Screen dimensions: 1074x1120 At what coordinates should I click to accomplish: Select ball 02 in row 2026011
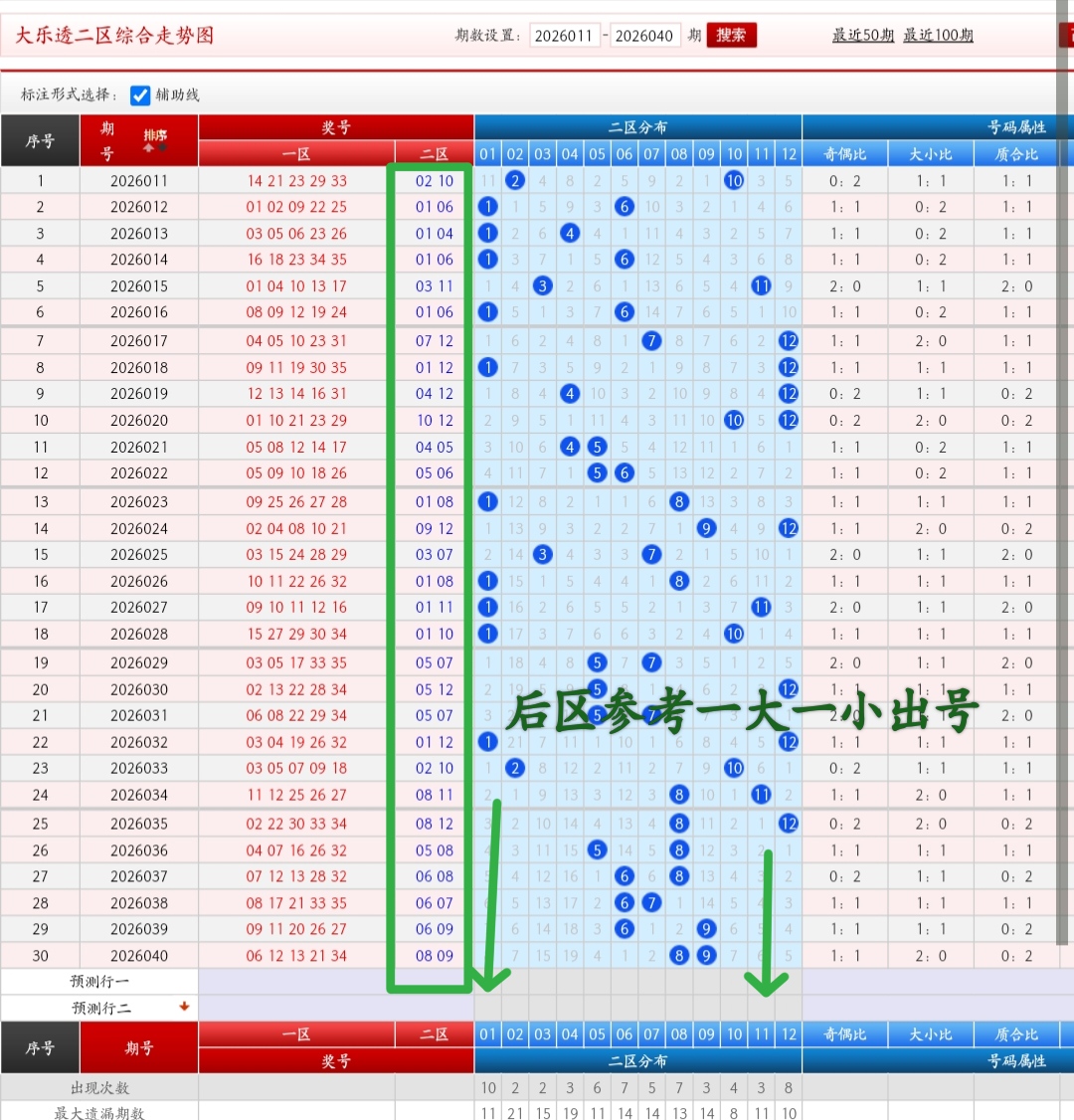[515, 181]
